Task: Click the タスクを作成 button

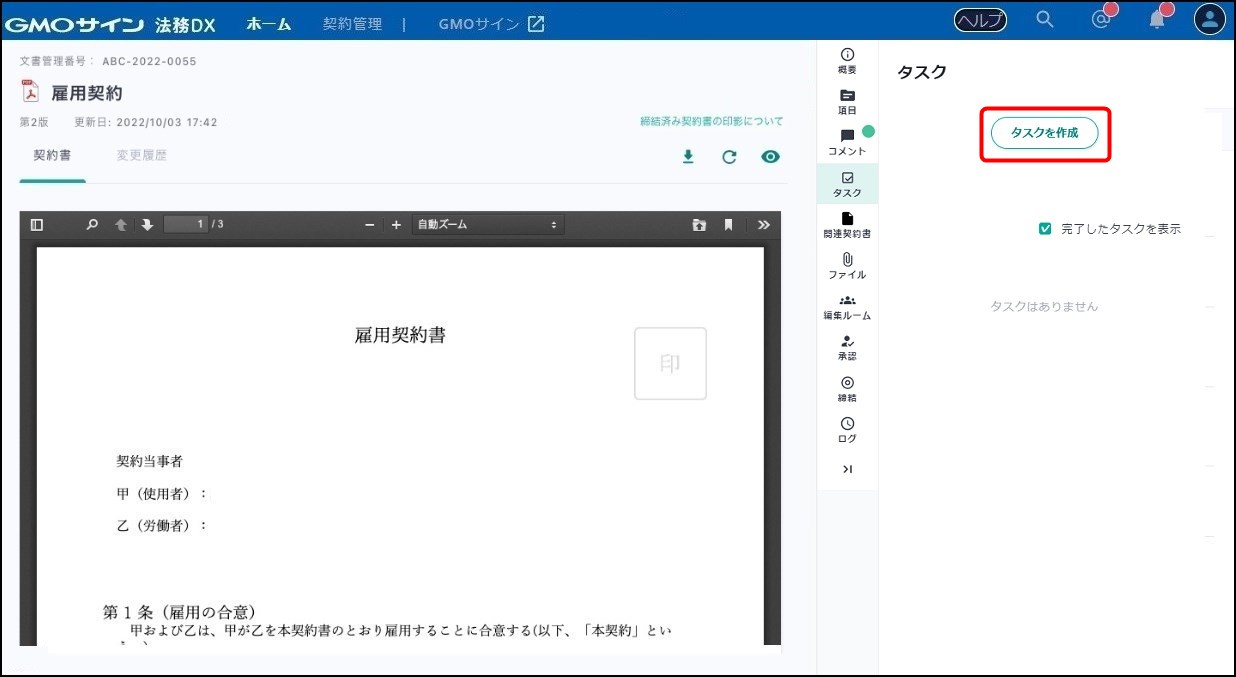Action: pyautogui.click(x=1044, y=133)
